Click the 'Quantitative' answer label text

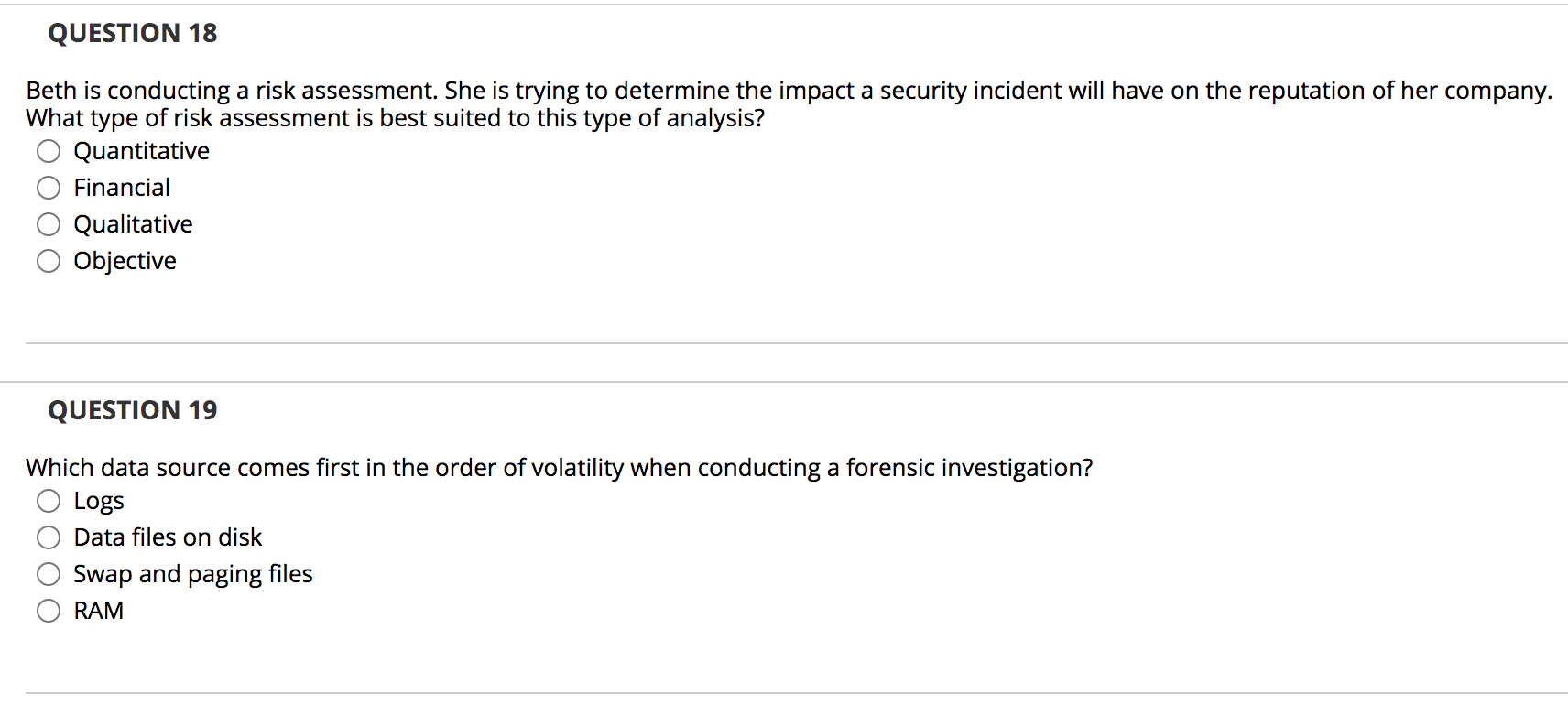pyautogui.click(x=141, y=151)
